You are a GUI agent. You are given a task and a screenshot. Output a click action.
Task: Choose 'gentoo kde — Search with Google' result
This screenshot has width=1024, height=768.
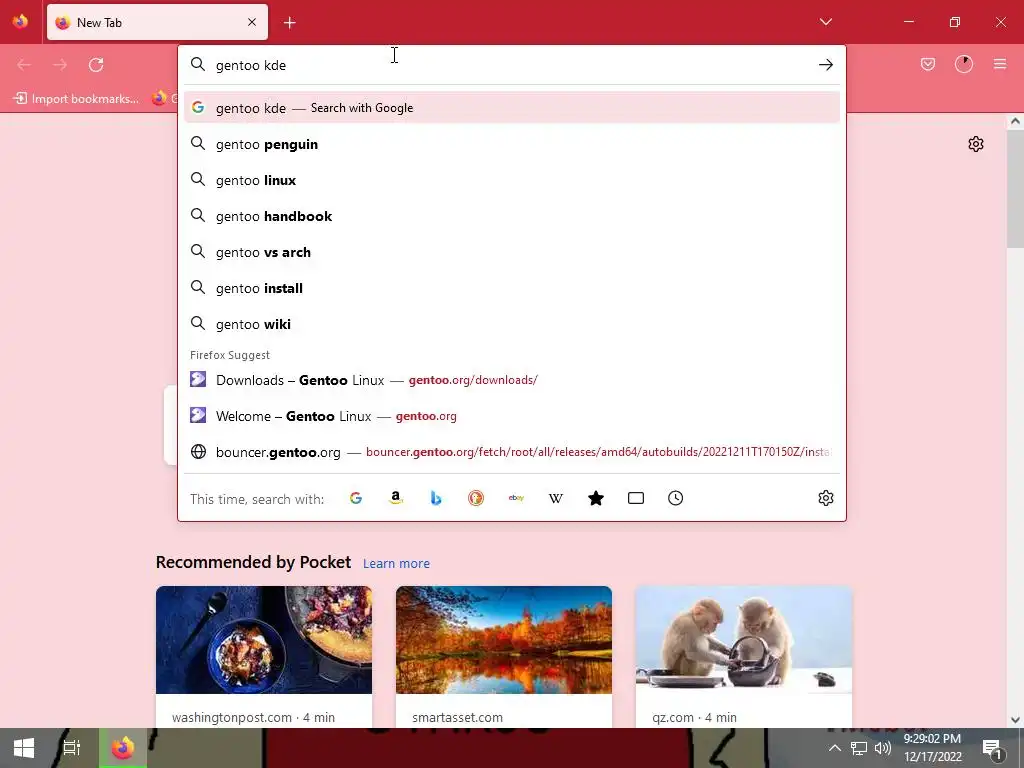511,108
